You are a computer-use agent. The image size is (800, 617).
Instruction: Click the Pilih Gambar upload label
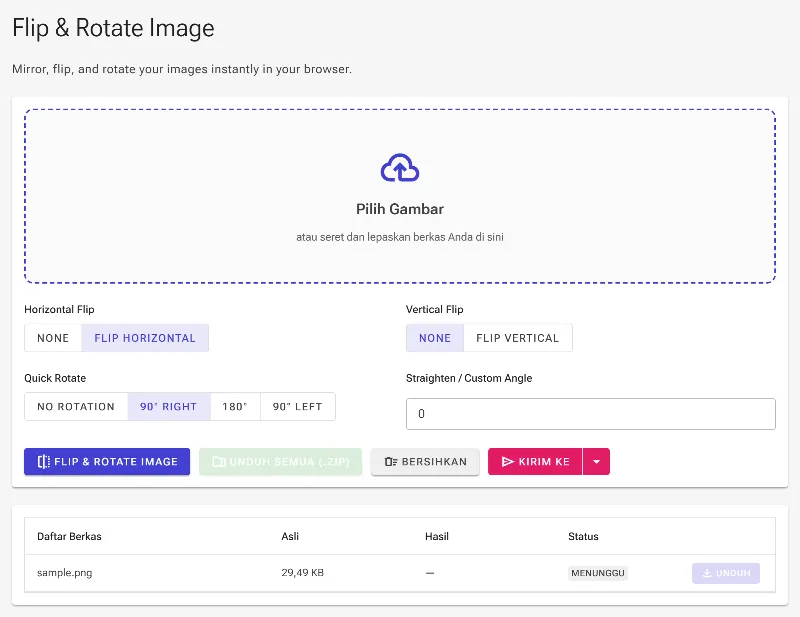point(399,209)
